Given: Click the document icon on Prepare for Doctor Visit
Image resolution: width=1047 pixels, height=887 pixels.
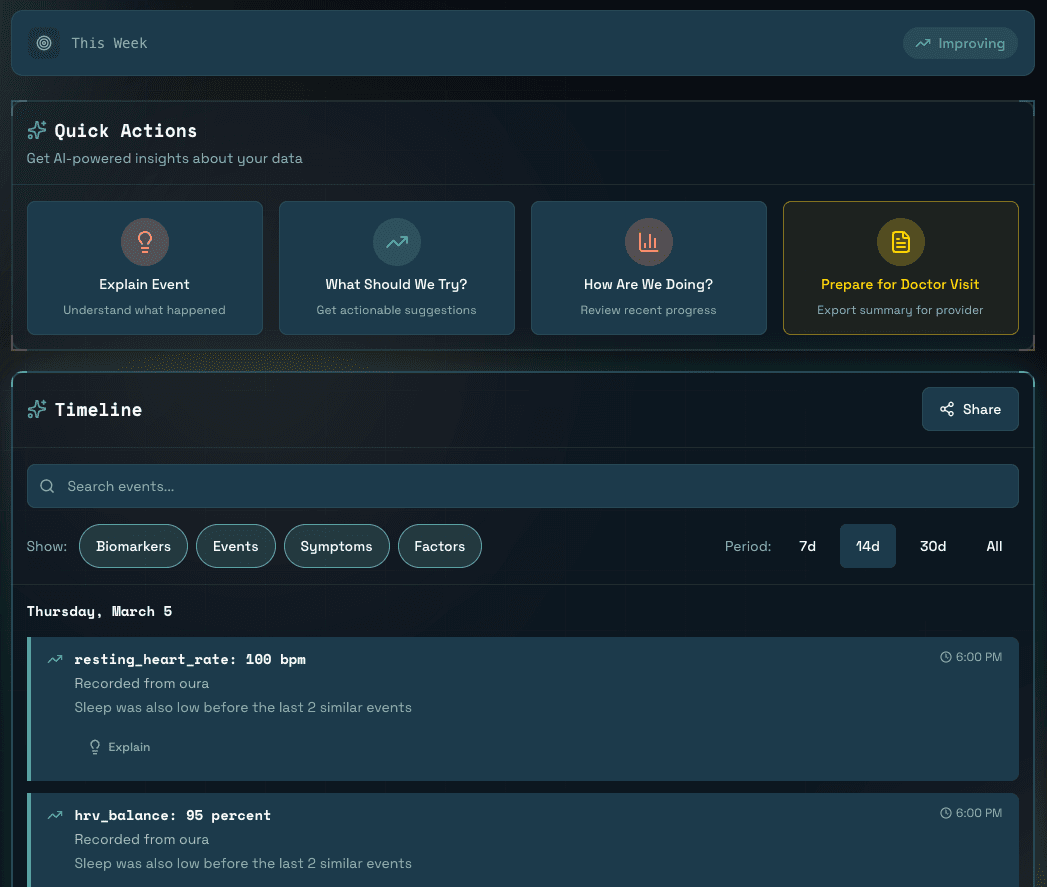Looking at the screenshot, I should [x=900, y=241].
